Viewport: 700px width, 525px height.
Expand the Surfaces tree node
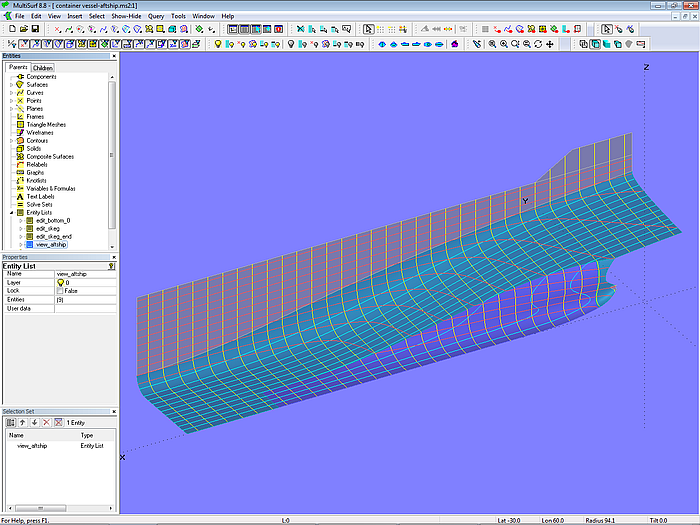pyautogui.click(x=11, y=85)
